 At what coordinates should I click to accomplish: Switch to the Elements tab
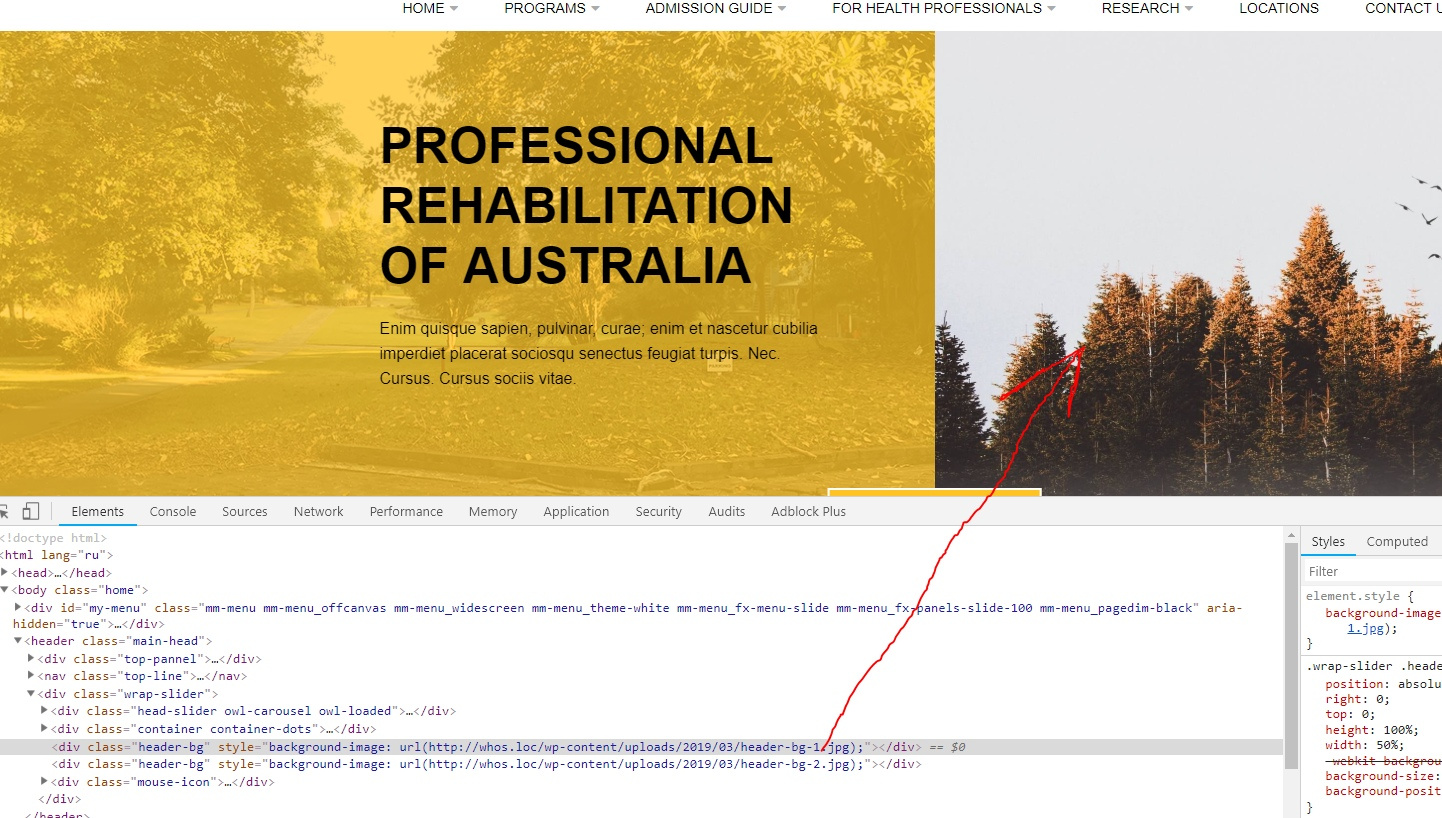coord(97,511)
